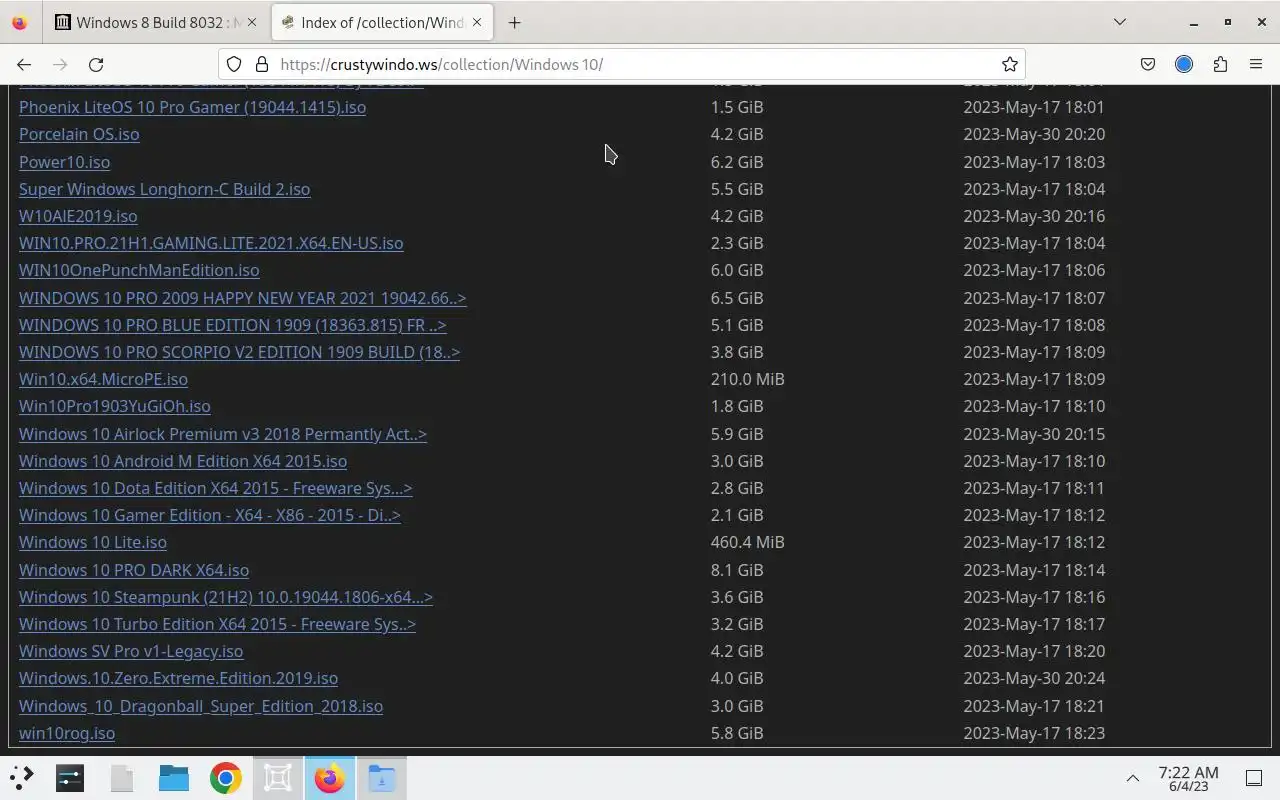Click the Win10Pro1903YuGiOh.iso link
Viewport: 1280px width, 800px height.
pos(114,406)
